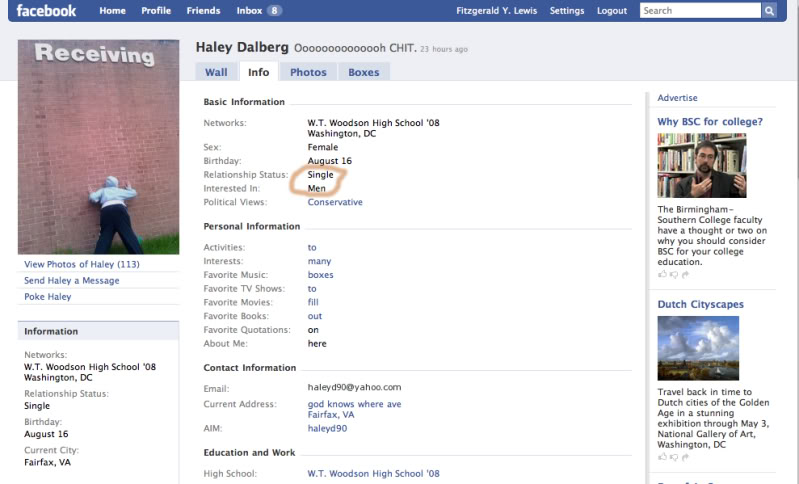Share the Dutch Cityscapes ad arrow icon
Screen dimensions: 799x484
(x=685, y=458)
